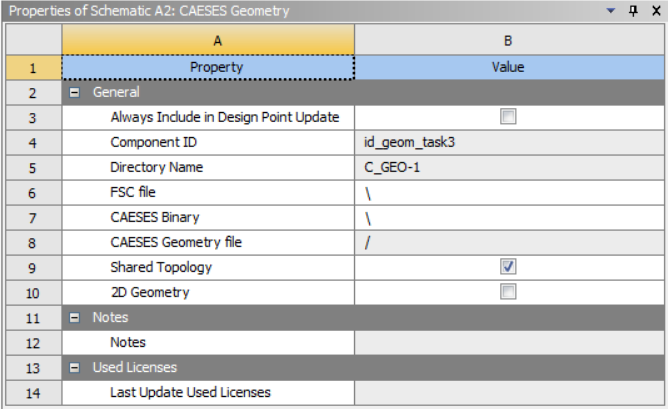Open the panel options dropdown arrow
The height and width of the screenshot is (409, 668).
tap(610, 11)
